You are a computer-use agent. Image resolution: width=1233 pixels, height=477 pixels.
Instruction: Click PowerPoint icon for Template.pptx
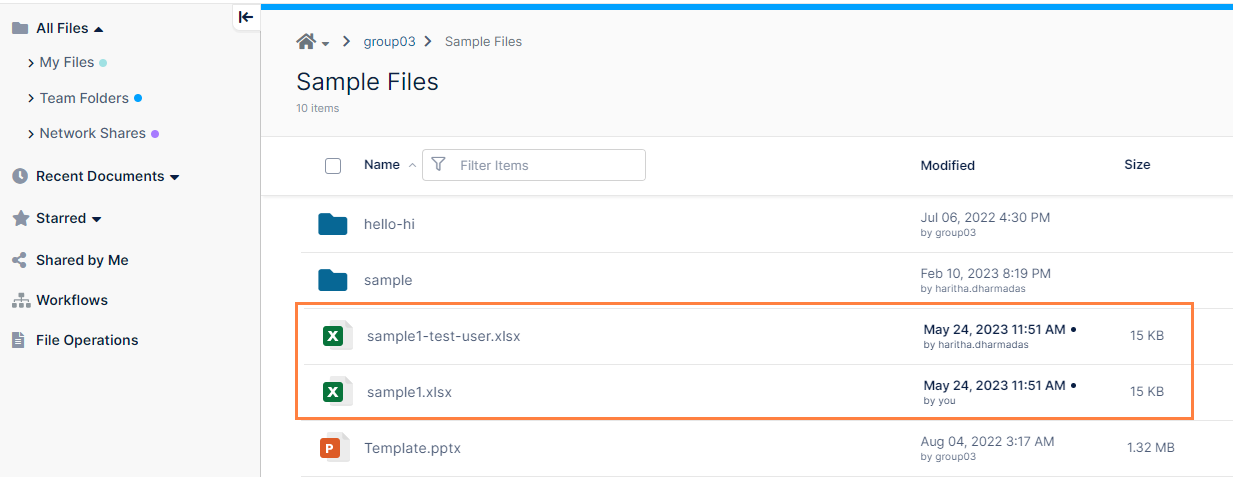331,448
